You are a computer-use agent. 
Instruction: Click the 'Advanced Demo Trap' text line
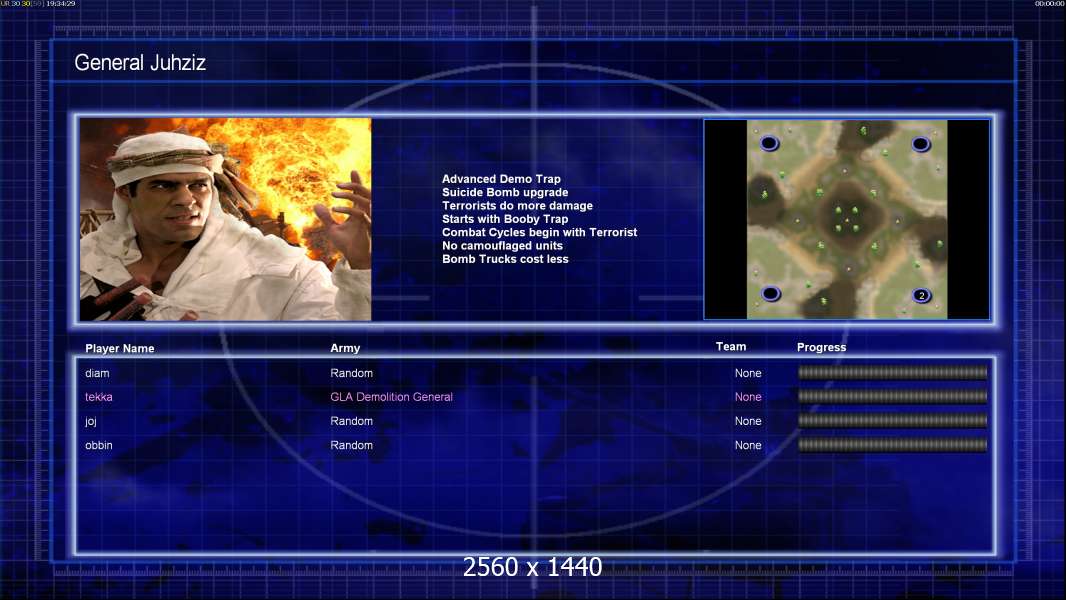click(501, 179)
